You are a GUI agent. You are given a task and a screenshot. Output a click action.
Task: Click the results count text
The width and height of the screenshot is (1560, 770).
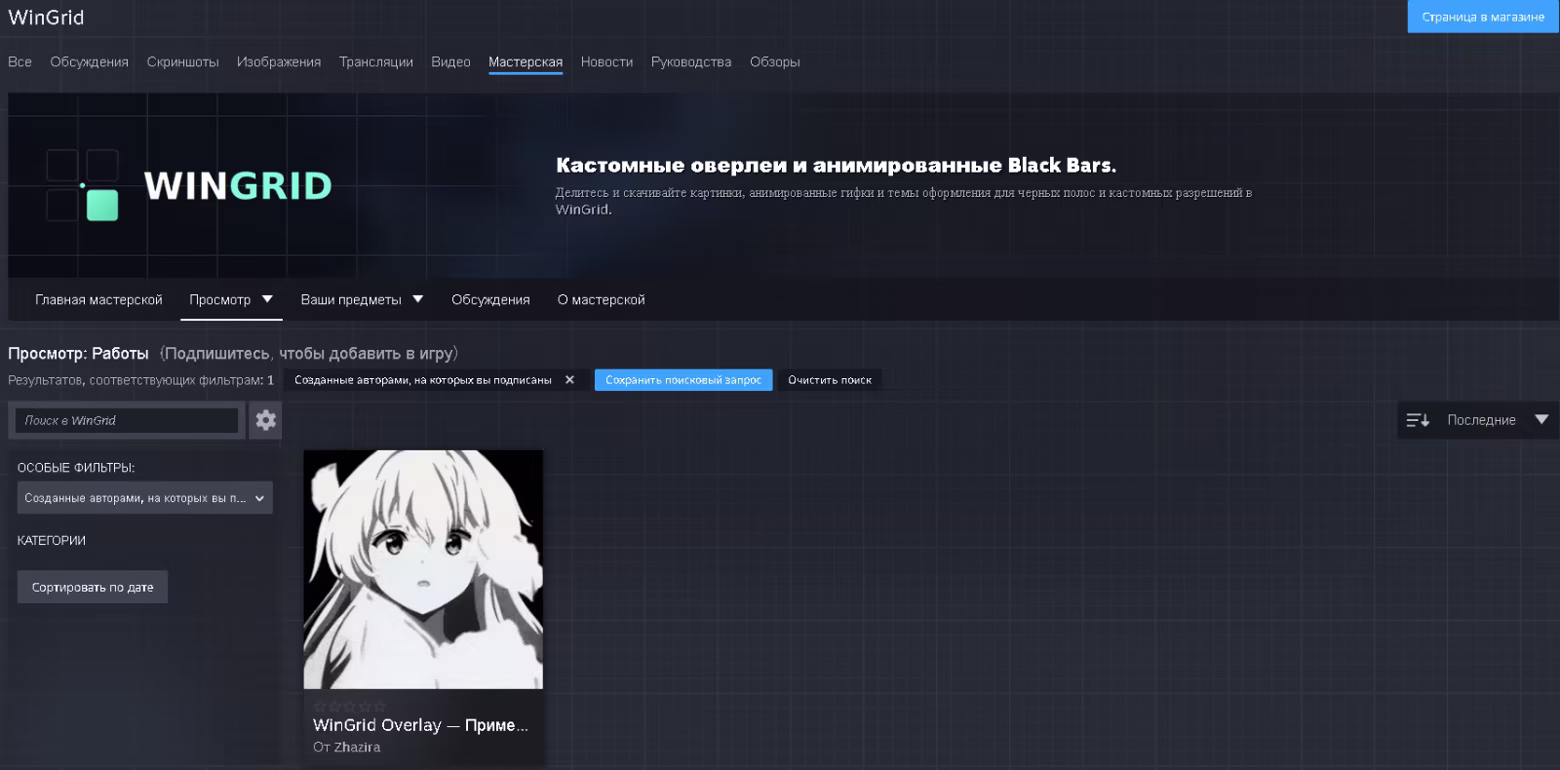pyautogui.click(x=141, y=380)
